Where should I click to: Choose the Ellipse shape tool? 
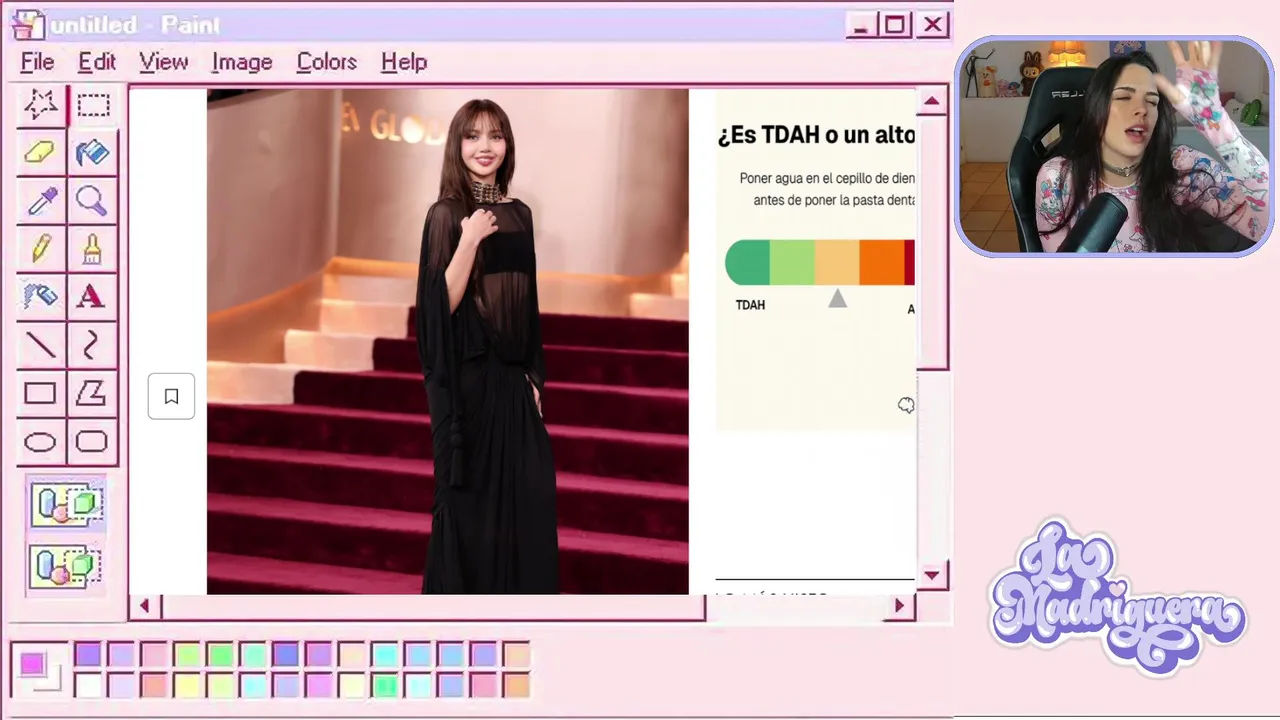click(41, 441)
